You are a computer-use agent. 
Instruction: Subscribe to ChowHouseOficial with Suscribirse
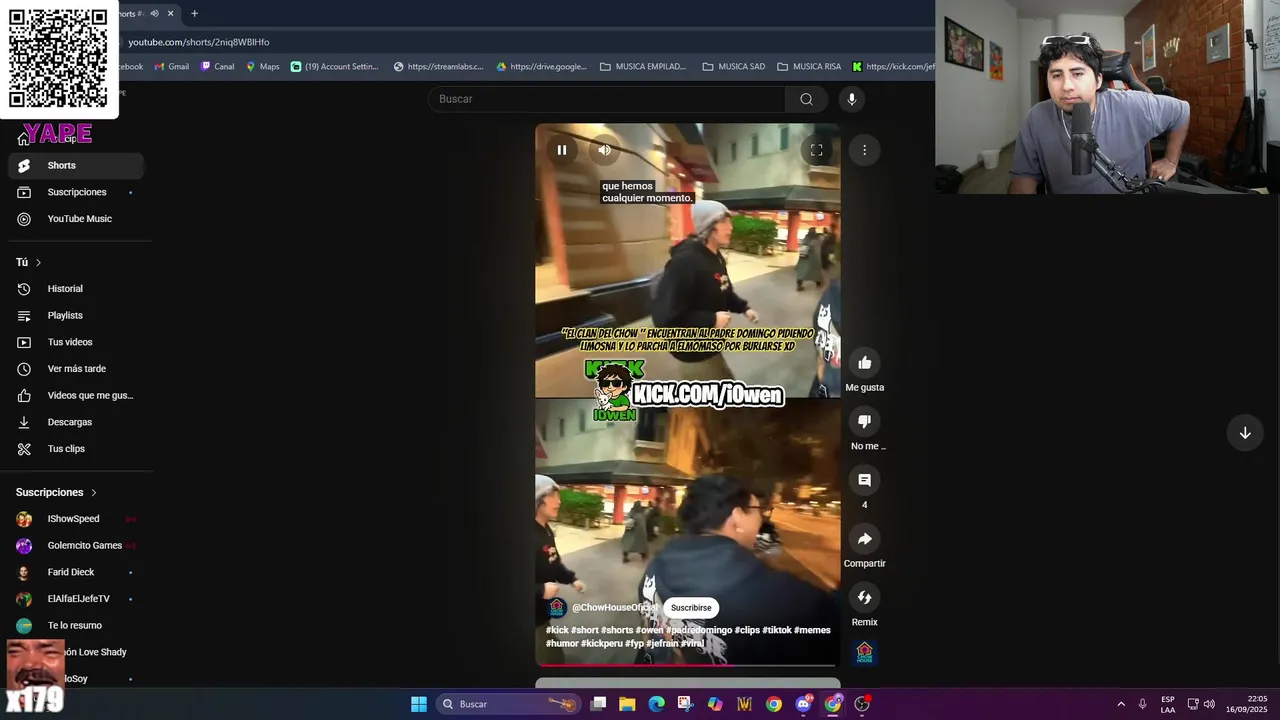[x=691, y=607]
